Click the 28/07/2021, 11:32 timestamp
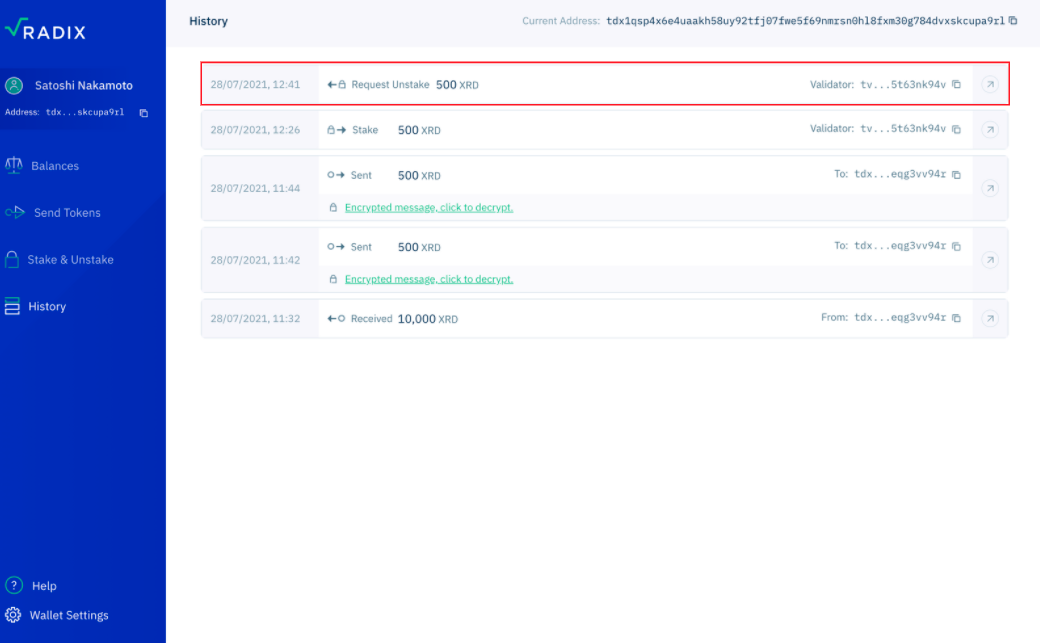This screenshot has width=1040, height=643. 255,319
